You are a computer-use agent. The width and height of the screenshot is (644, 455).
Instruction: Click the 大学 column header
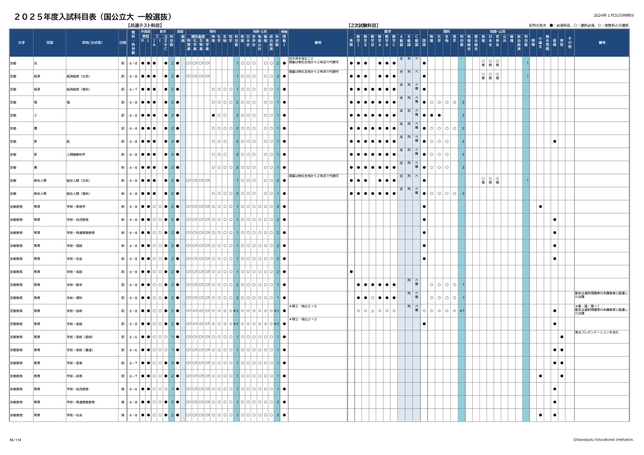pyautogui.click(x=21, y=43)
